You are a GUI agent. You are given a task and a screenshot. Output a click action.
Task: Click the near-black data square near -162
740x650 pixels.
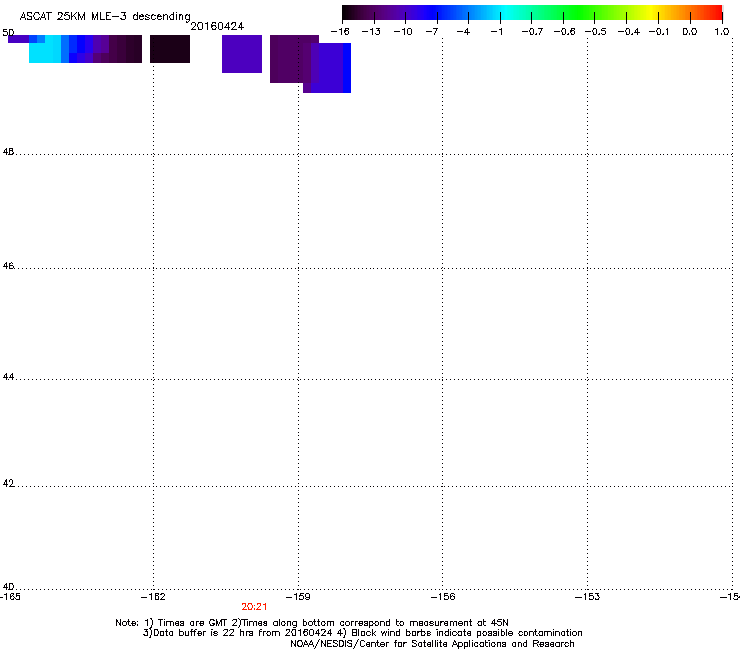coord(170,49)
